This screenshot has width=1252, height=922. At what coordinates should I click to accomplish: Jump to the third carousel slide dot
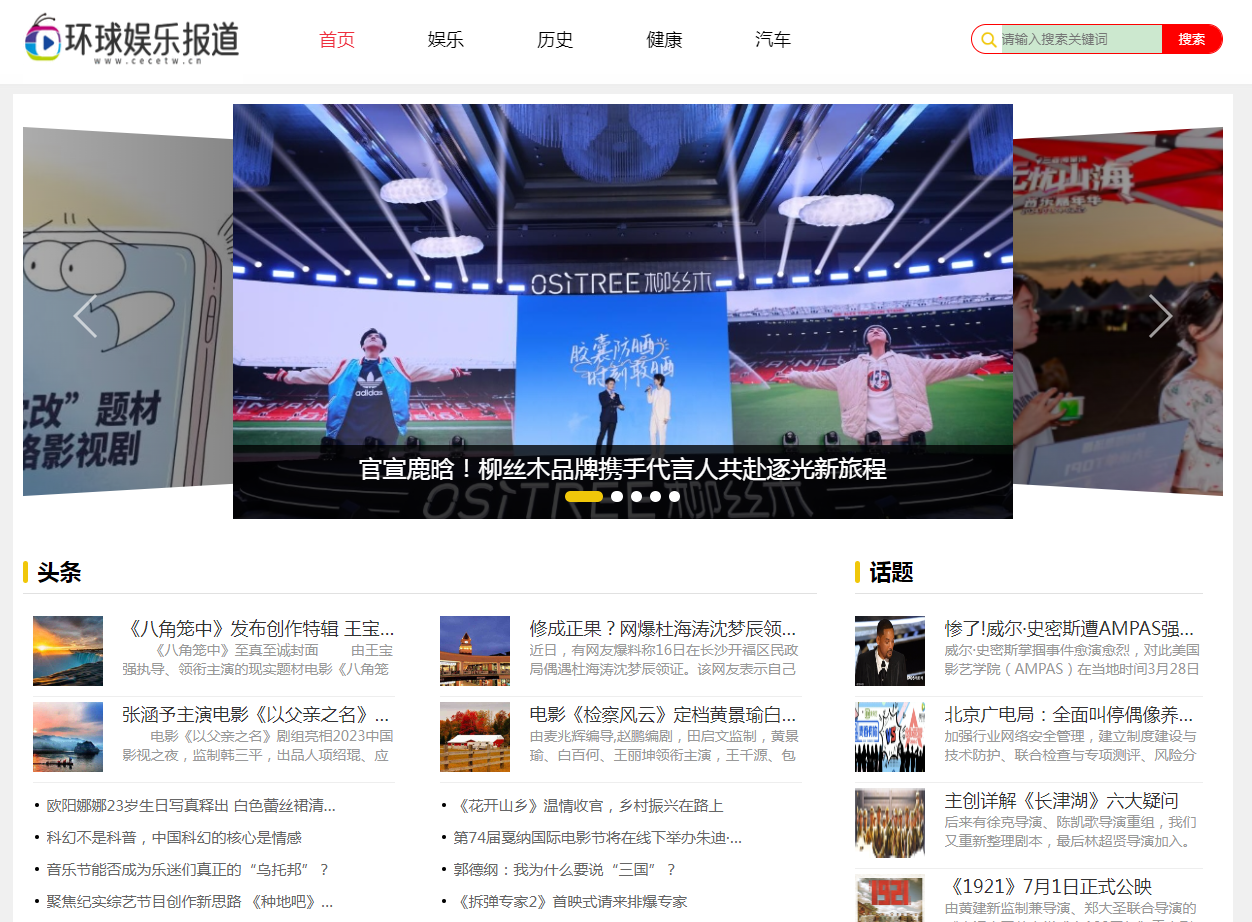click(636, 496)
